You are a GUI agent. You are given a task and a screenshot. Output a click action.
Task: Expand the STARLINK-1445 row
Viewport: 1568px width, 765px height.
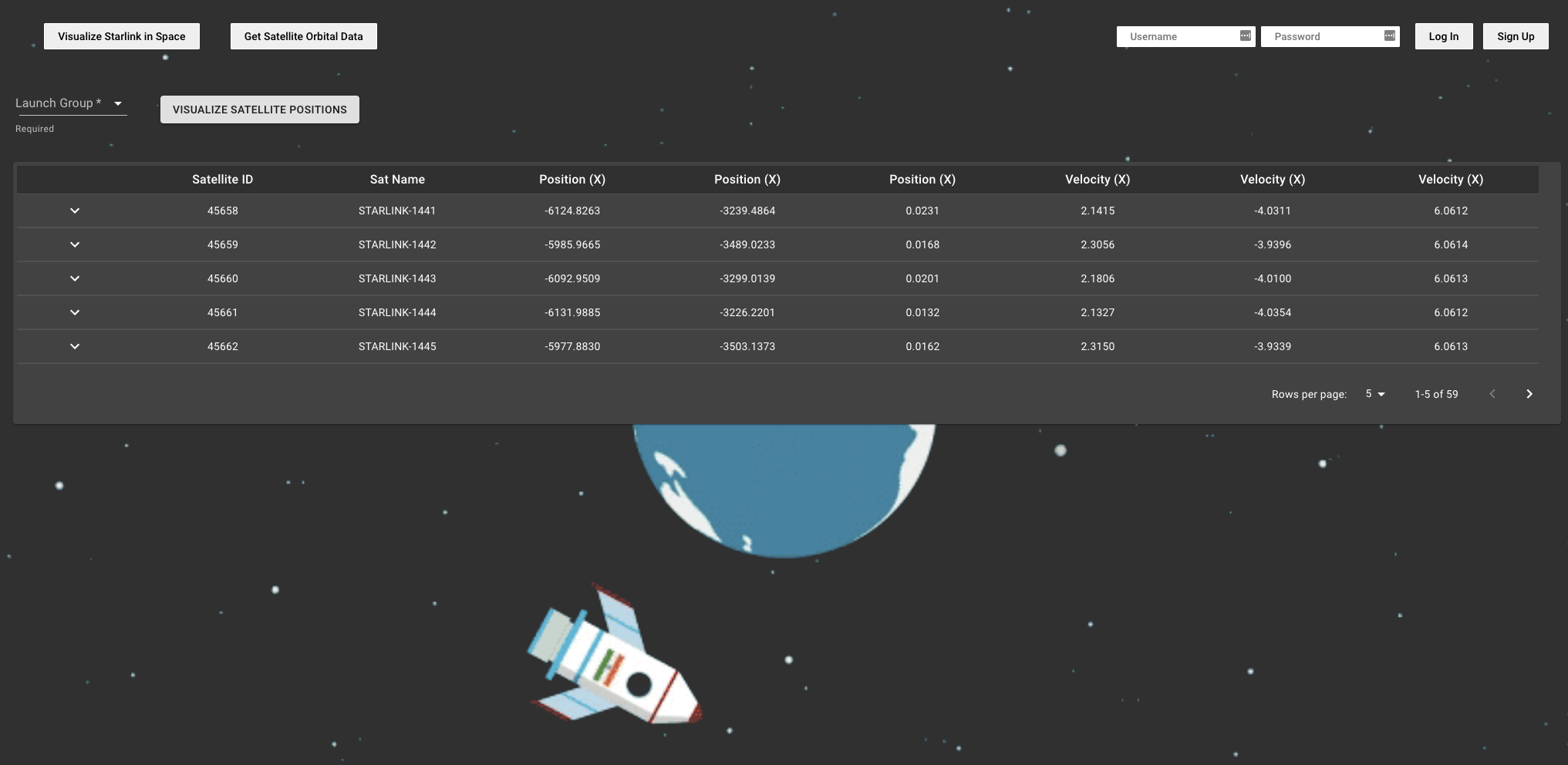click(x=75, y=346)
